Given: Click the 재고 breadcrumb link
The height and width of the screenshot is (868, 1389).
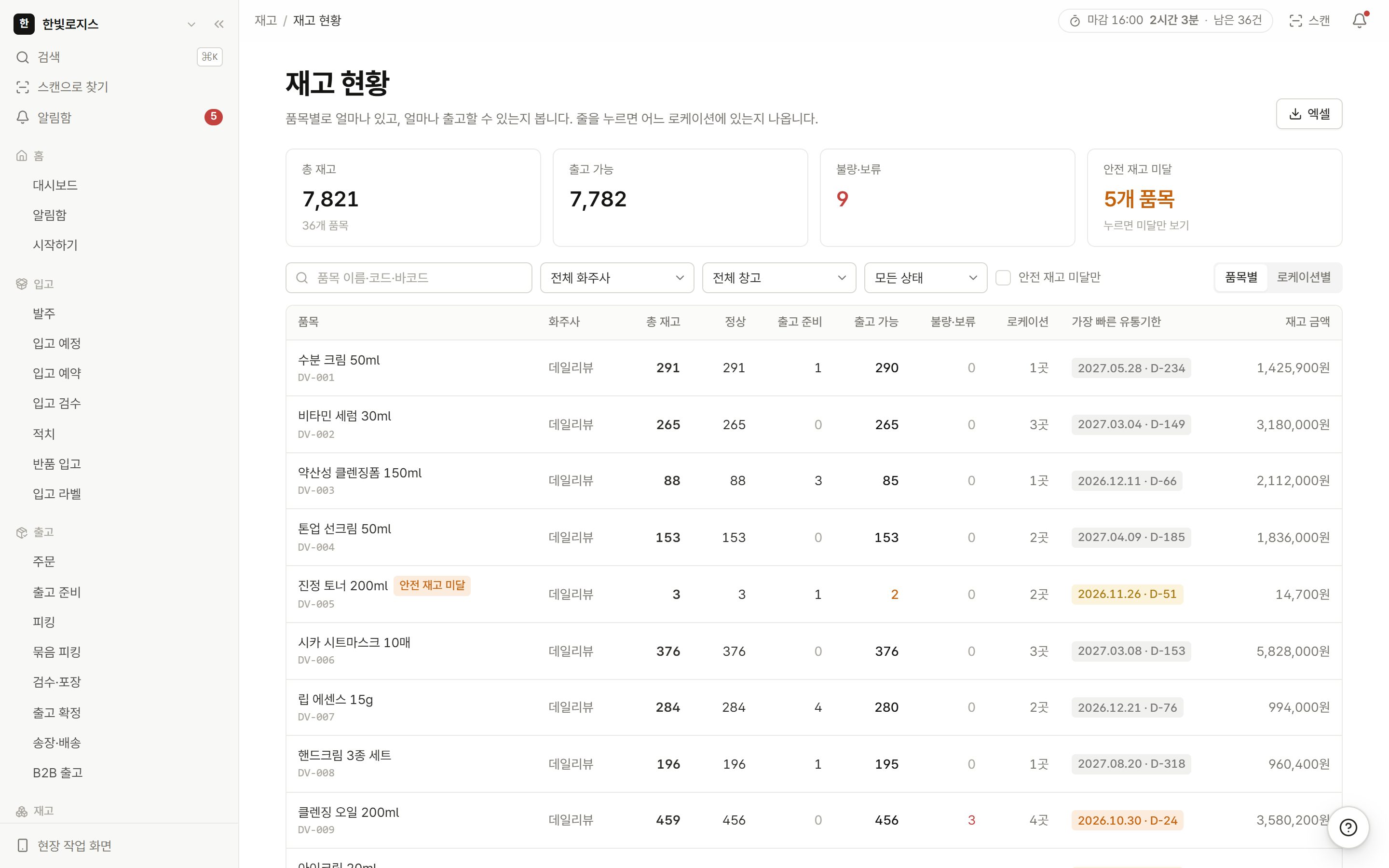Looking at the screenshot, I should (x=266, y=21).
